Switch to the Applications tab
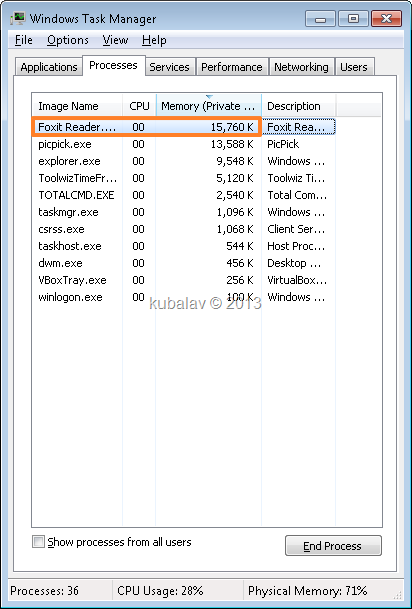 [x=49, y=67]
